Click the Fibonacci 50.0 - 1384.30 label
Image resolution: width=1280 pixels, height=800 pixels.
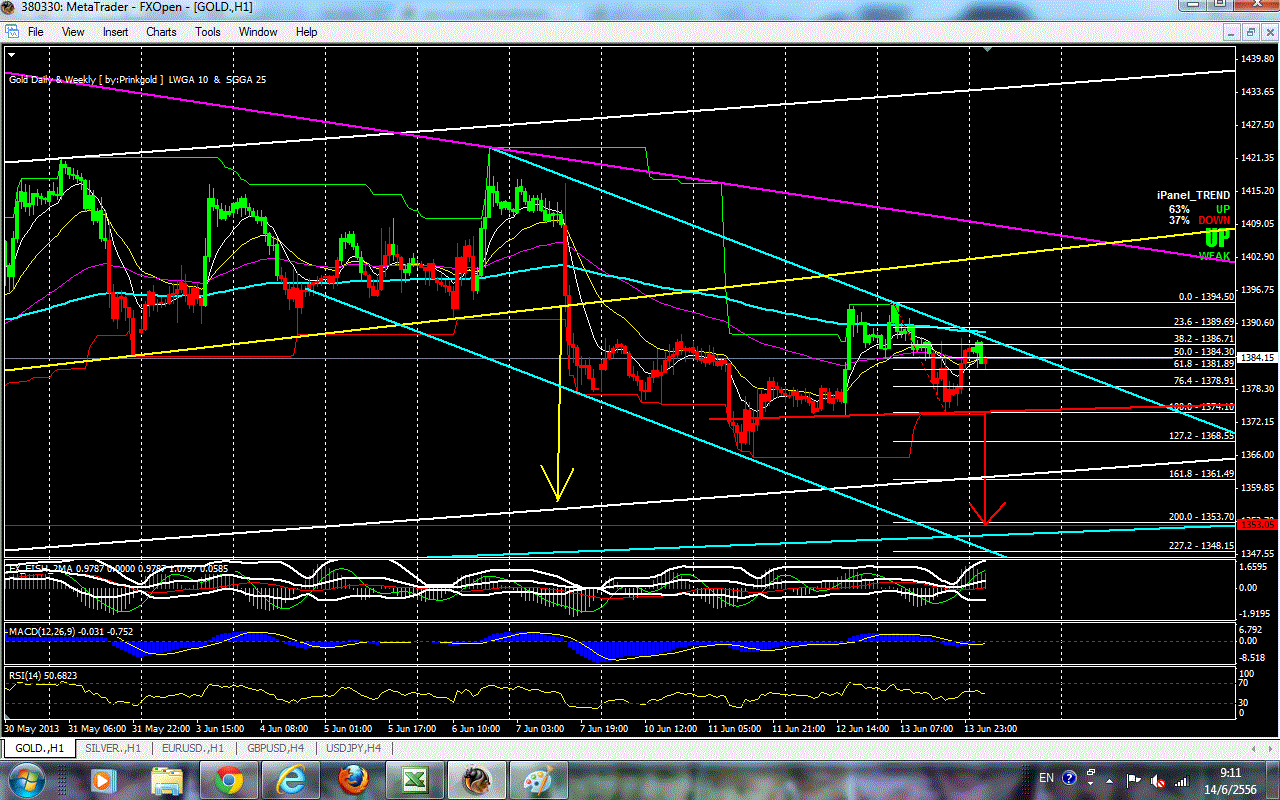point(1204,352)
